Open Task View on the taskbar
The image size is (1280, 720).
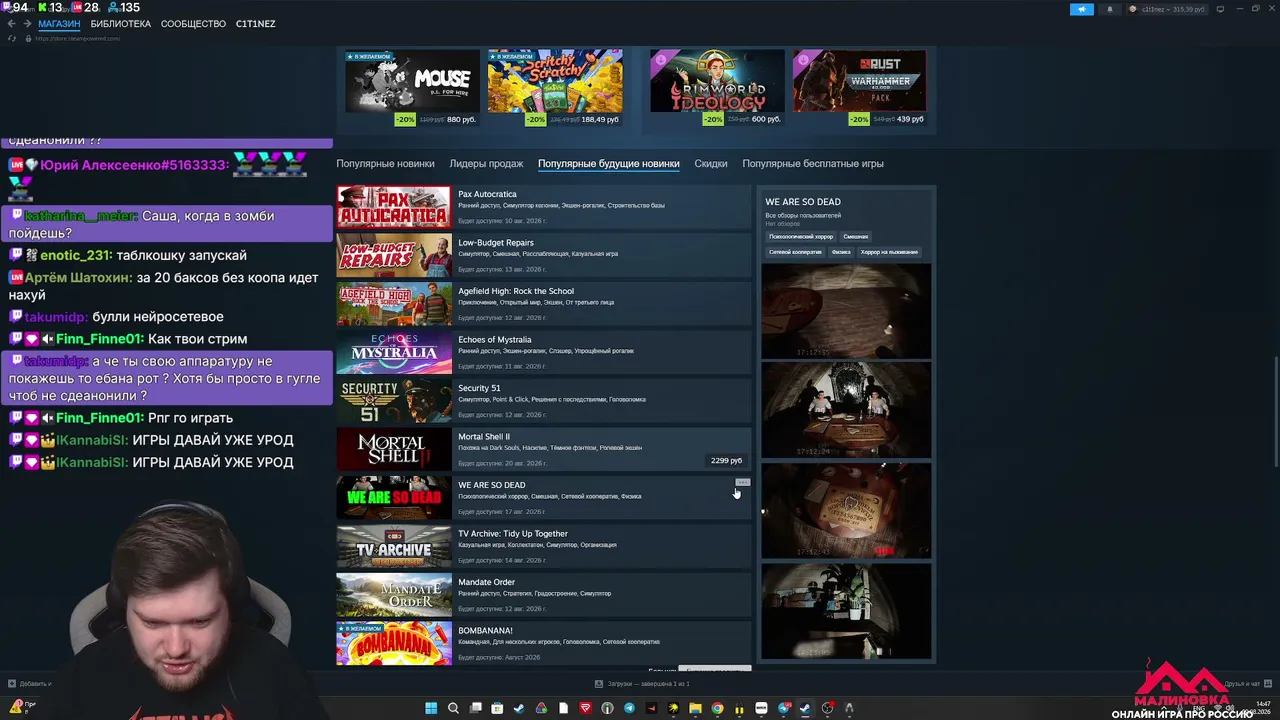(x=475, y=708)
